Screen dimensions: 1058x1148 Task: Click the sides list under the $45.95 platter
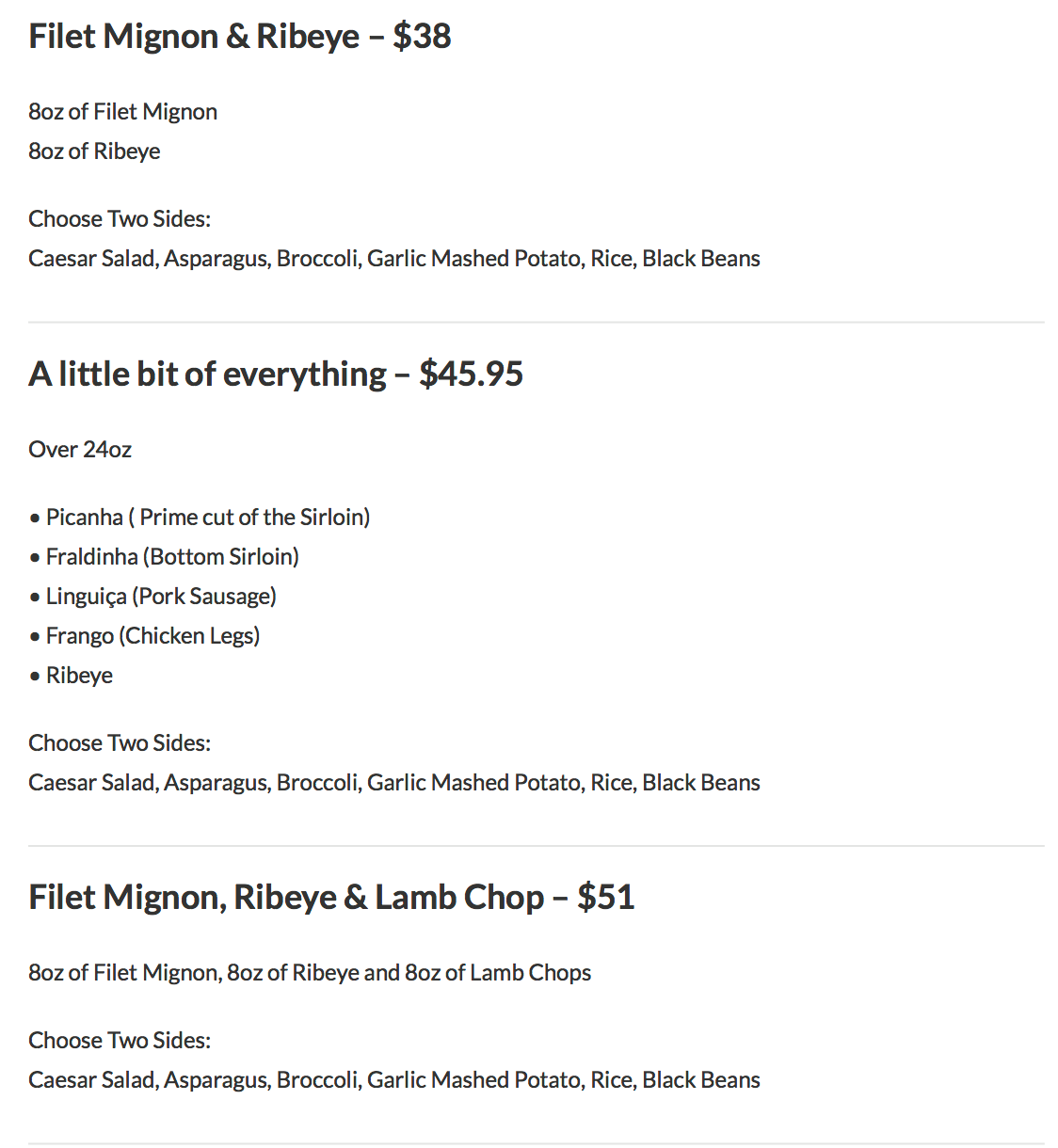point(393,783)
